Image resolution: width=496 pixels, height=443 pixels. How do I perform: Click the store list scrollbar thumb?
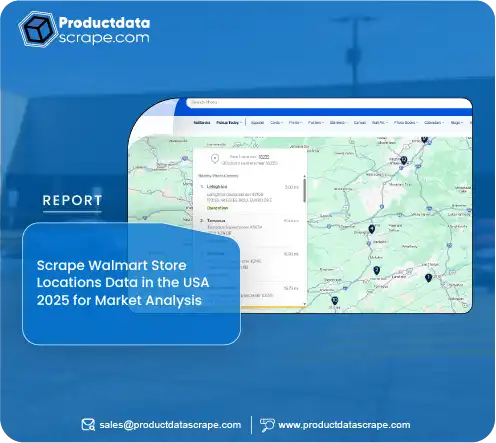[x=304, y=190]
